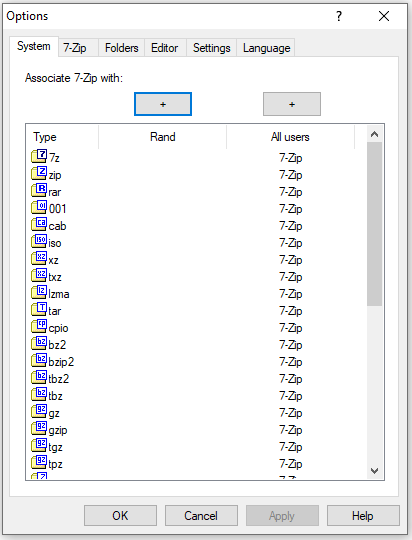Click the zip file type icon
The width and height of the screenshot is (412, 540).
(39, 173)
